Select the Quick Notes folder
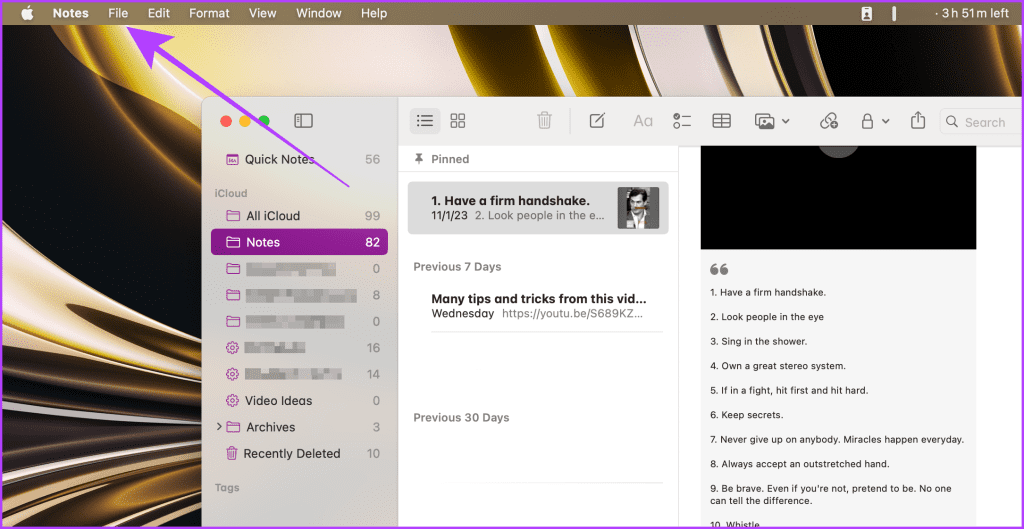This screenshot has width=1024, height=529. 279,159
